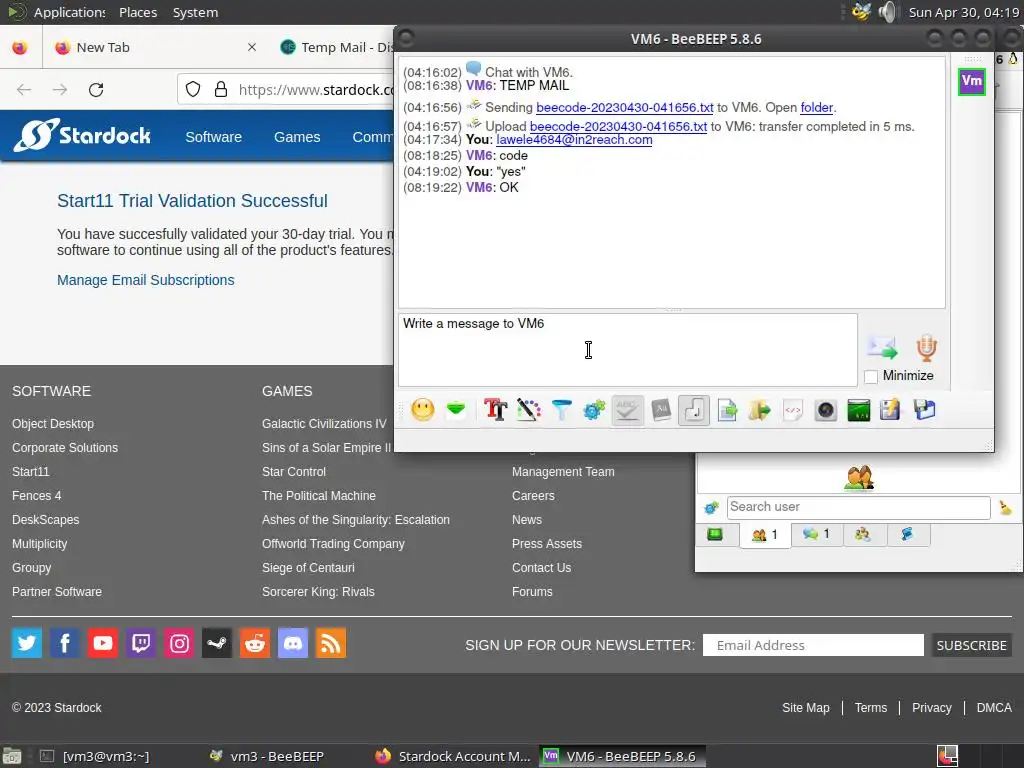Open Stardock Twitter icon
The height and width of the screenshot is (768, 1024).
(x=27, y=643)
